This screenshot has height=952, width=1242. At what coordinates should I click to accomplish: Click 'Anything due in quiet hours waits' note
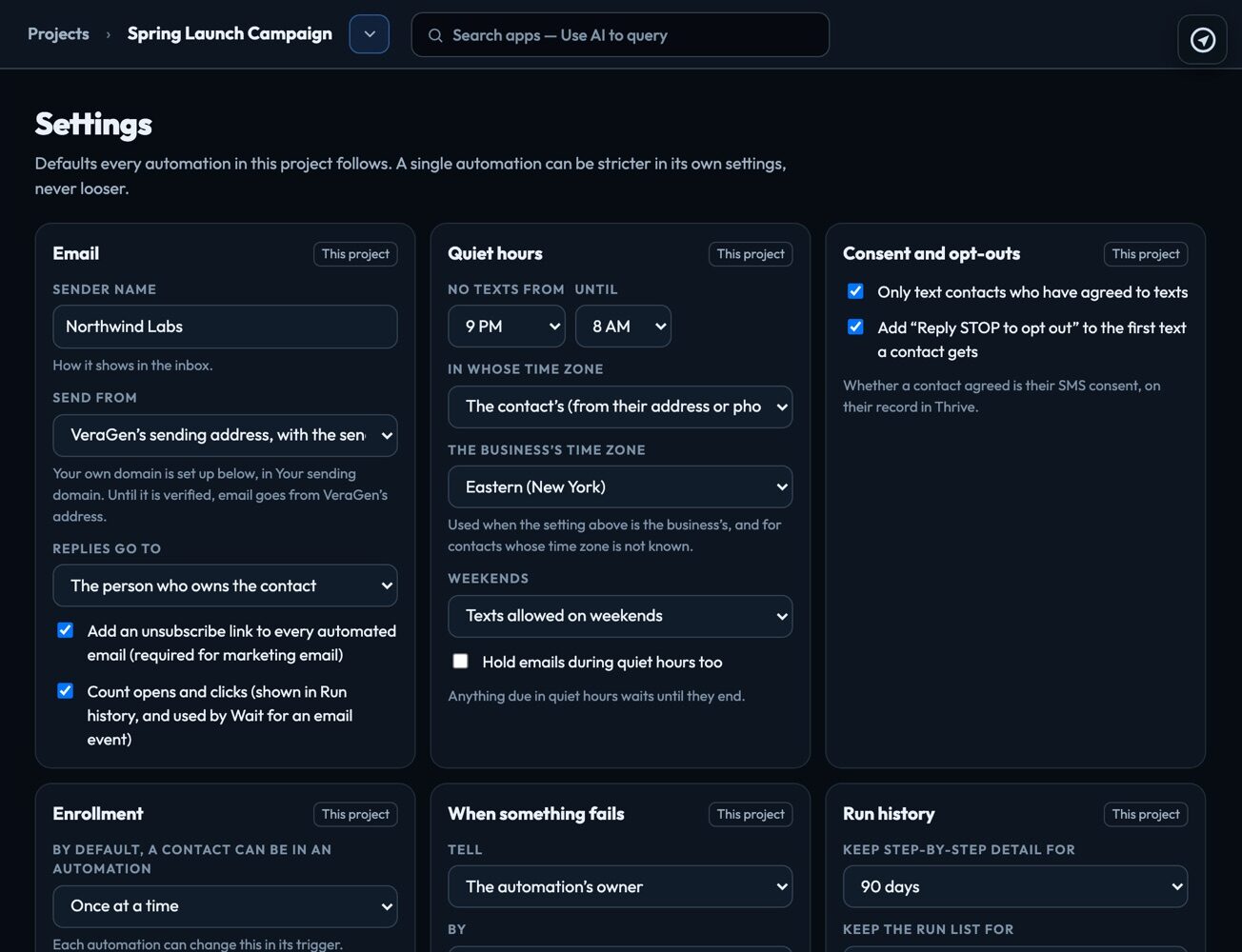596,696
